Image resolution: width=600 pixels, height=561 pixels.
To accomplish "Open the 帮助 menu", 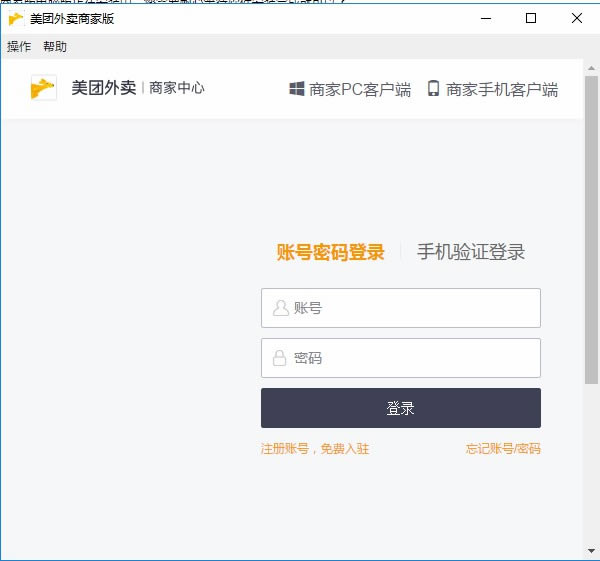I will click(x=55, y=47).
